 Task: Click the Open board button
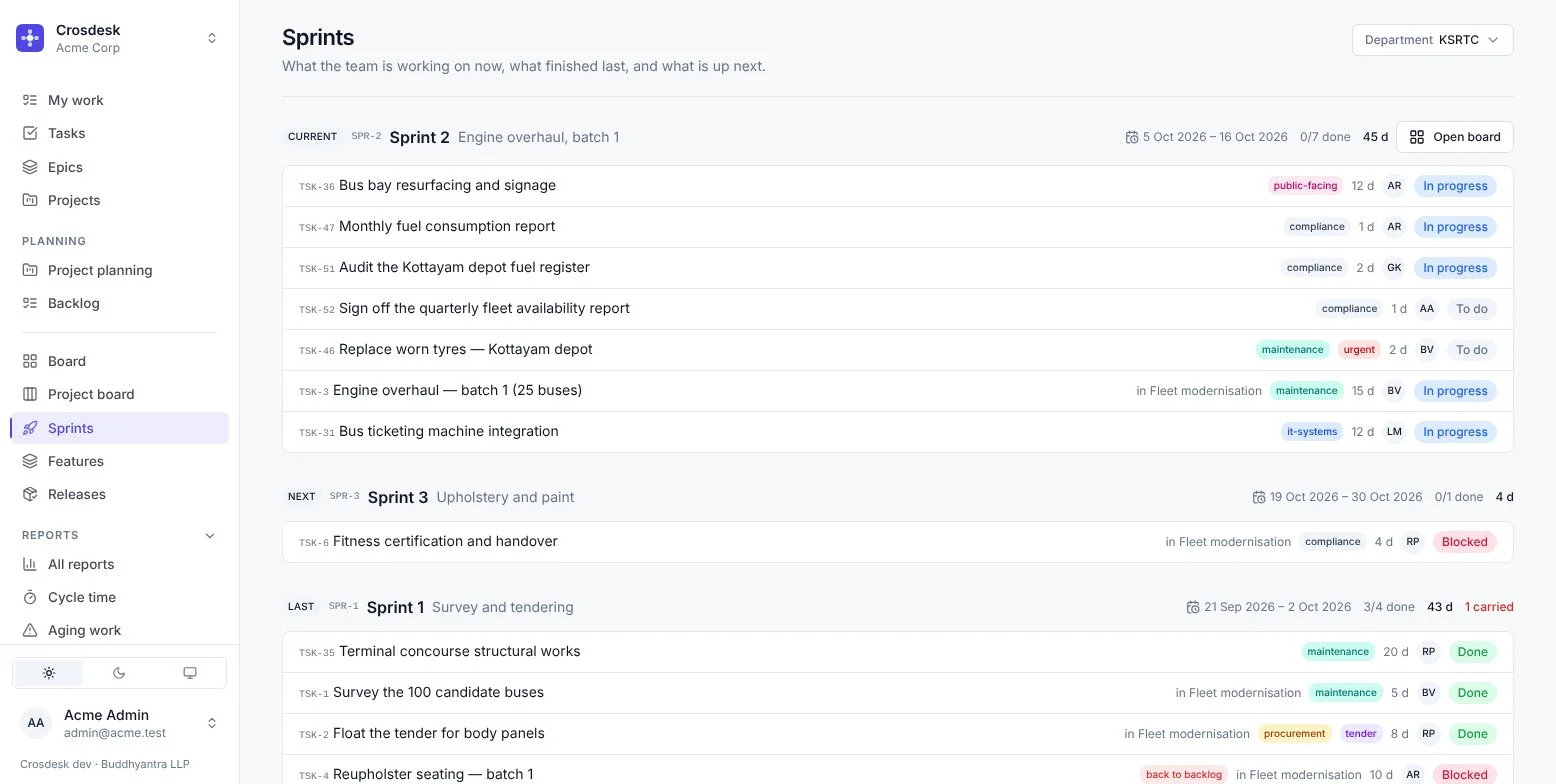pyautogui.click(x=1454, y=137)
